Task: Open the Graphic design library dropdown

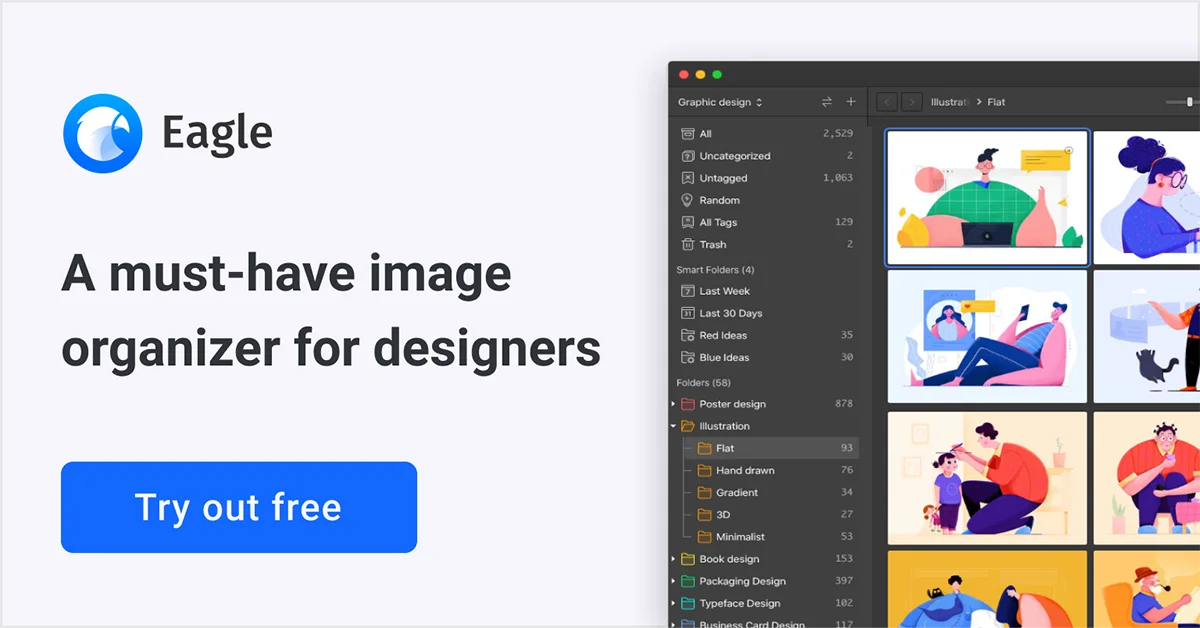Action: [x=720, y=102]
